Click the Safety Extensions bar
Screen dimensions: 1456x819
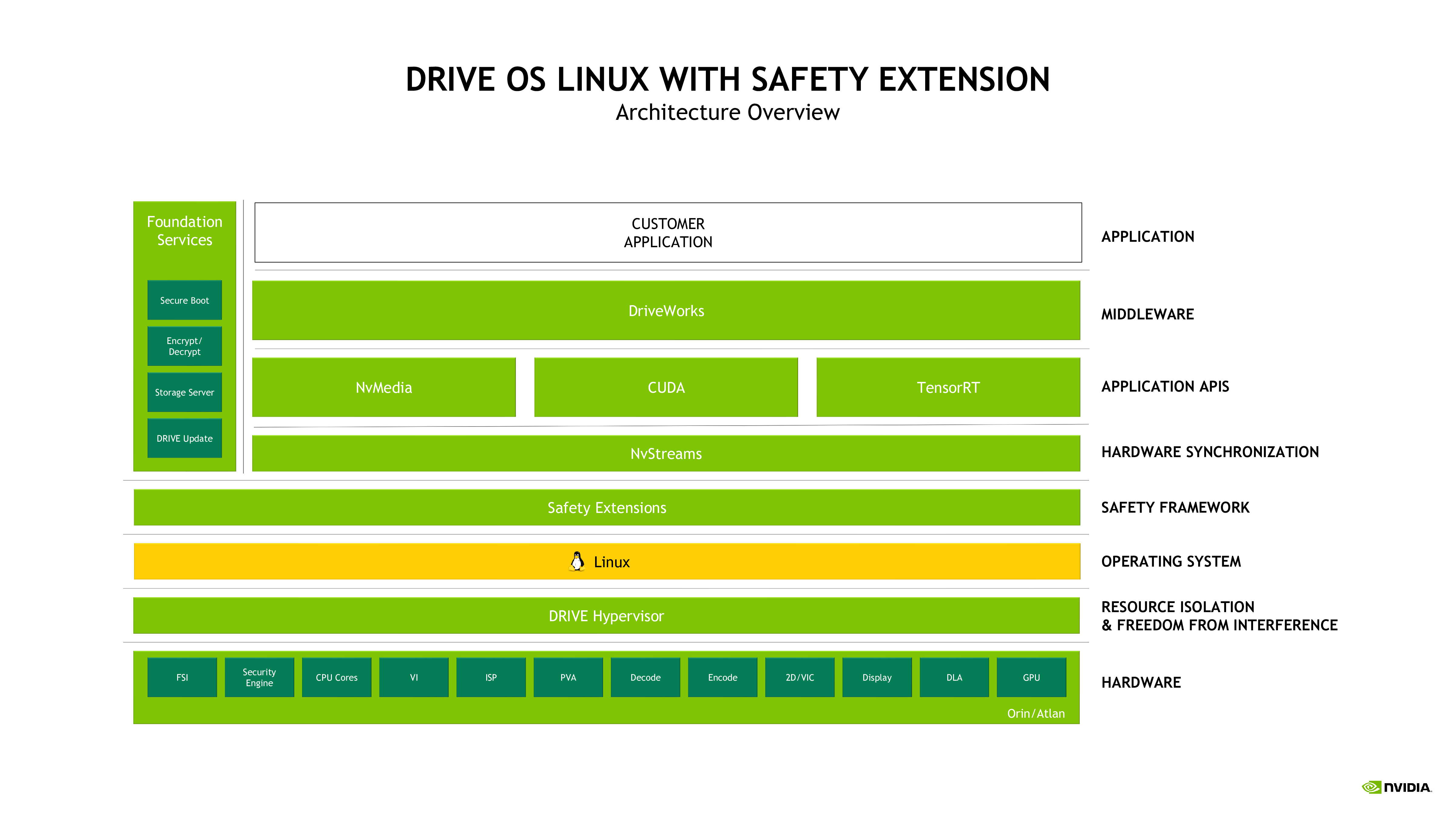[606, 507]
